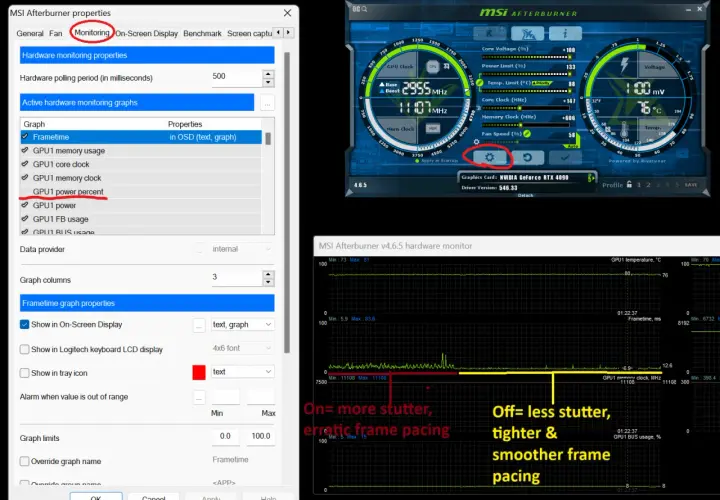Apply the overclock with the checkmark button
The height and width of the screenshot is (500, 720).
(565, 157)
